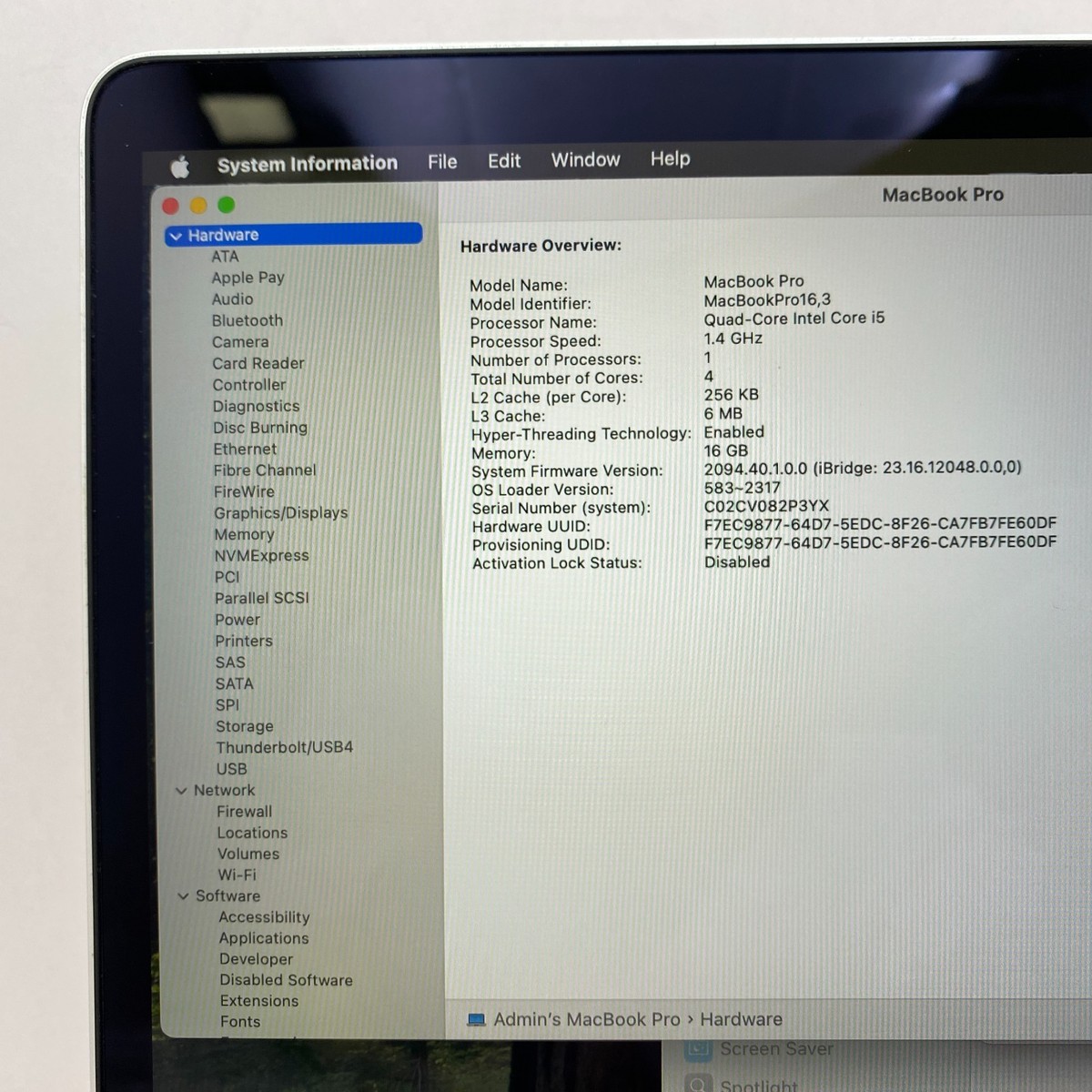
Task: Open the Help menu
Action: tap(670, 158)
